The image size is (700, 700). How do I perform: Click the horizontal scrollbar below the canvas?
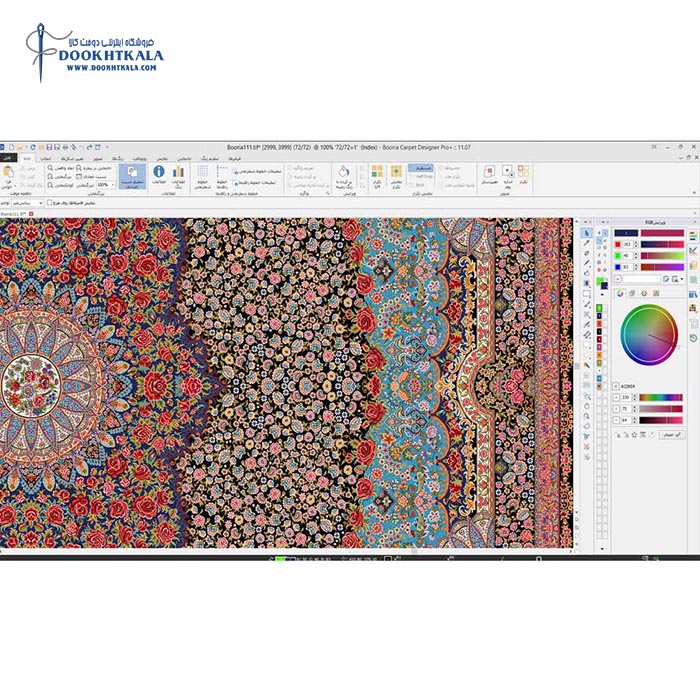(x=286, y=551)
